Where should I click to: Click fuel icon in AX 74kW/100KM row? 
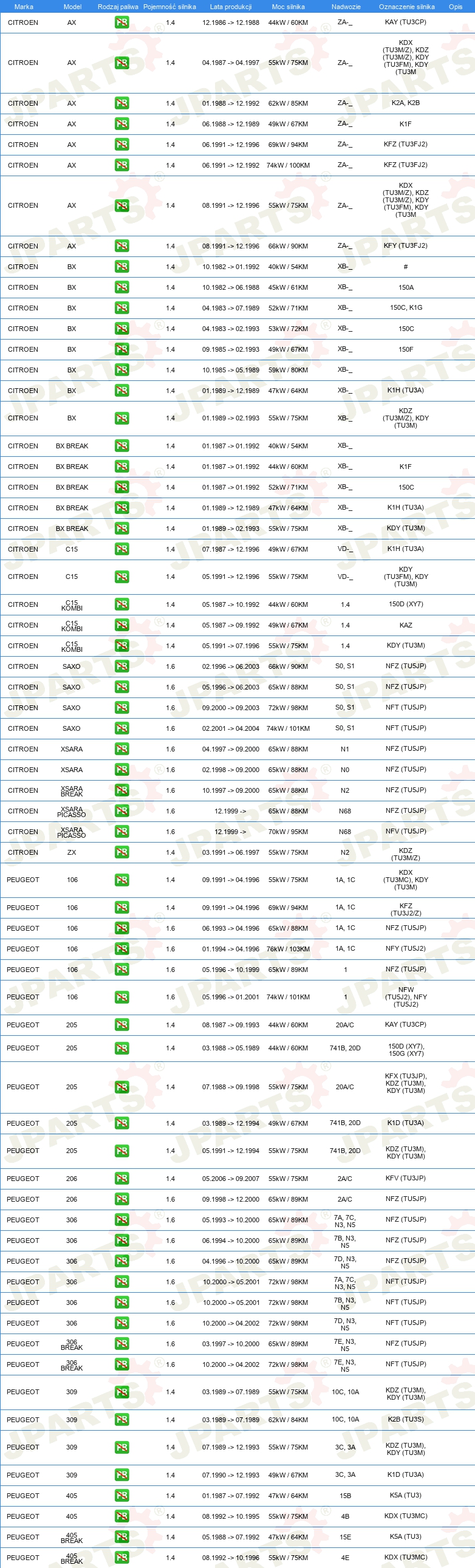(x=122, y=165)
